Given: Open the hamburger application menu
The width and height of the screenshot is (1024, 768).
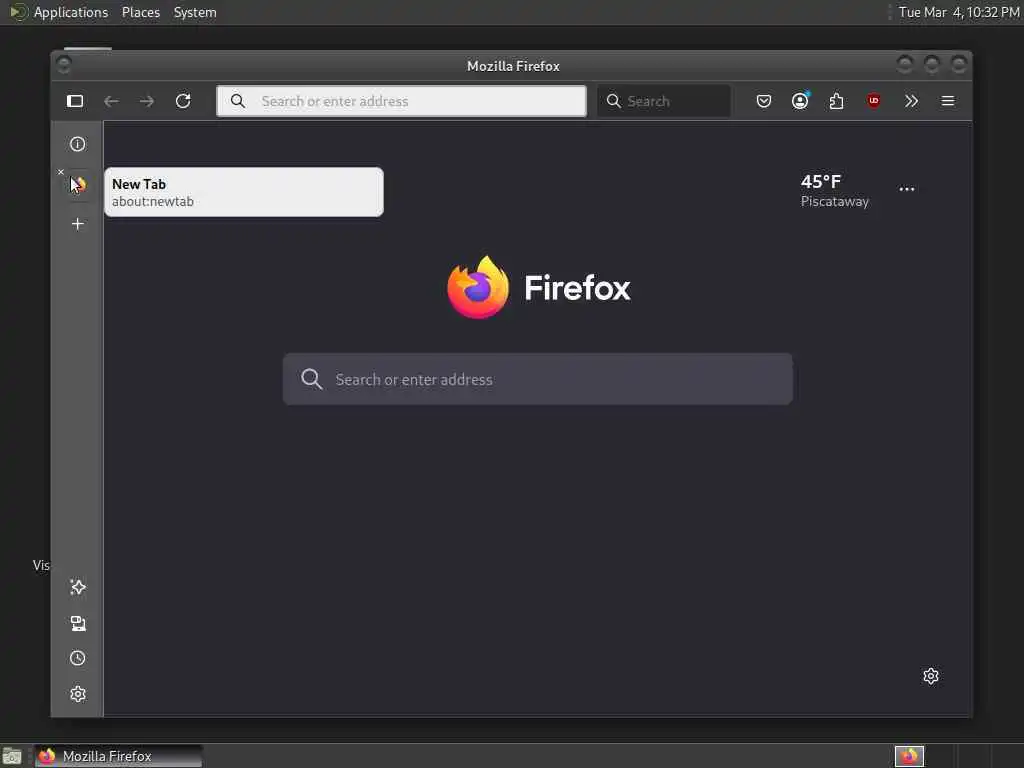Looking at the screenshot, I should coord(948,101).
